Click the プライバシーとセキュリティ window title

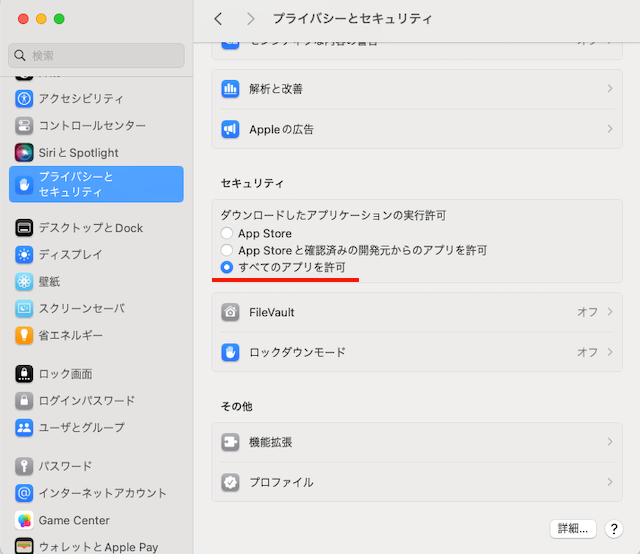click(352, 19)
